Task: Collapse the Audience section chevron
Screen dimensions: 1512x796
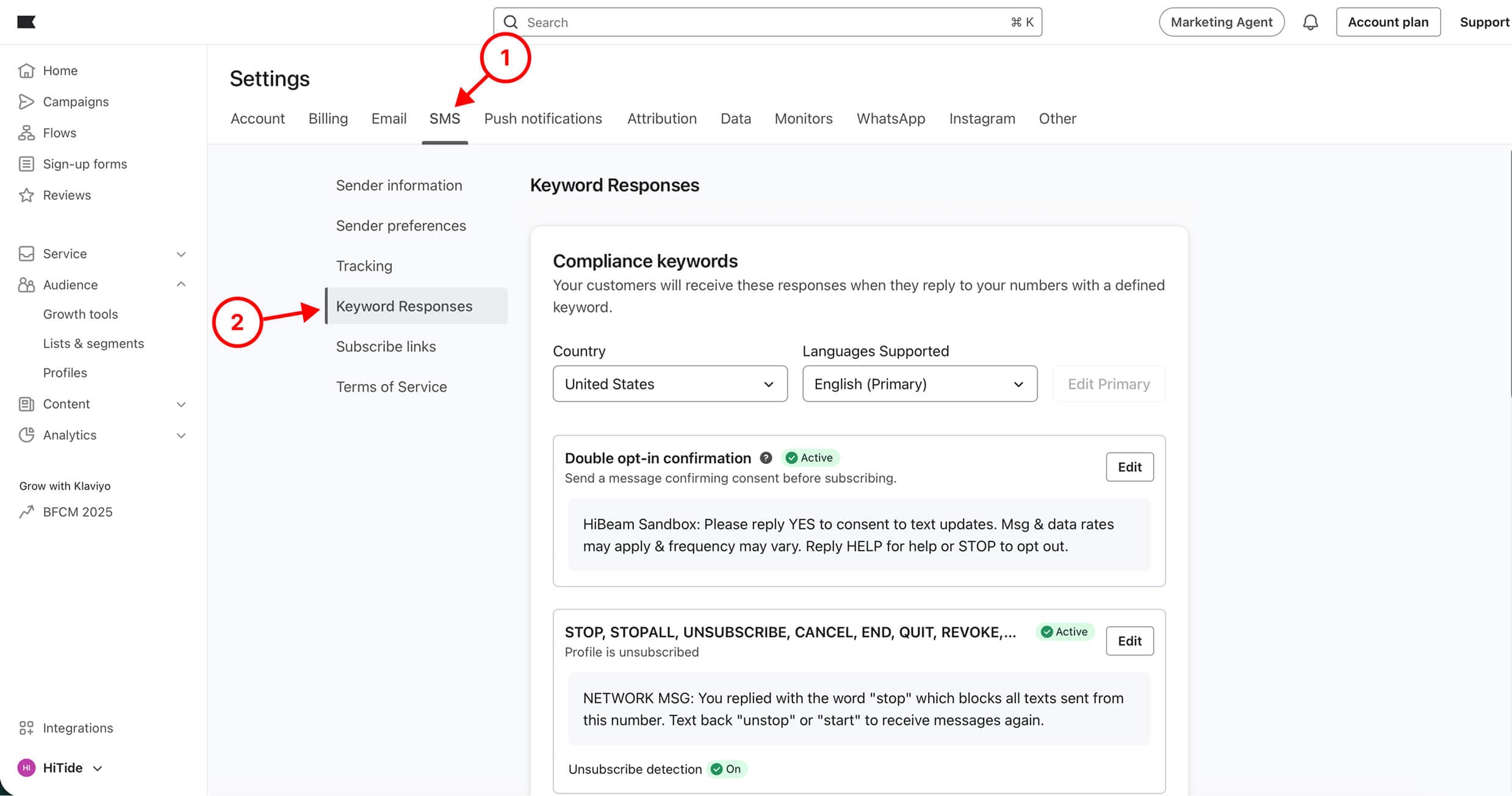Action: point(181,285)
